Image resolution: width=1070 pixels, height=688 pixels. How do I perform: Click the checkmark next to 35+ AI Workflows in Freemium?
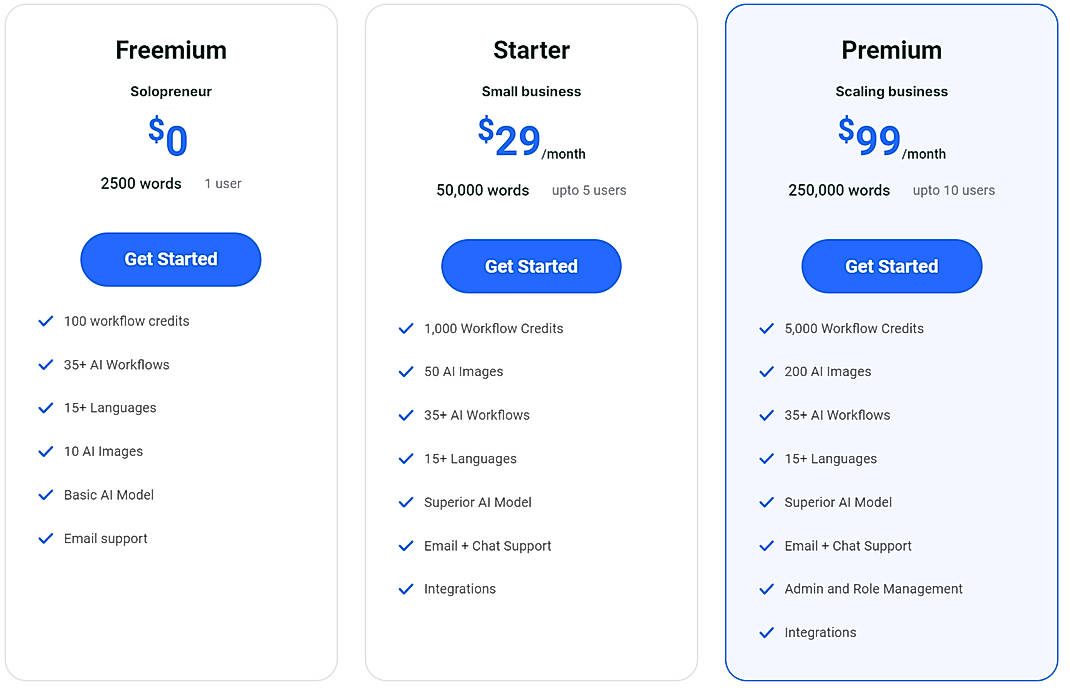46,364
